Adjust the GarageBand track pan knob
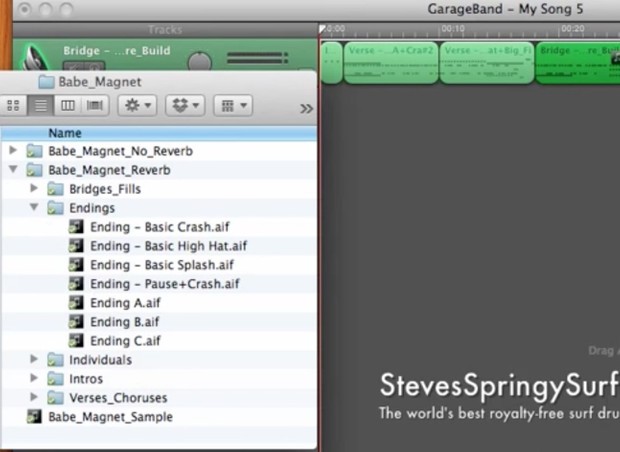Screen dimensions: 620x452 pyautogui.click(x=200, y=62)
